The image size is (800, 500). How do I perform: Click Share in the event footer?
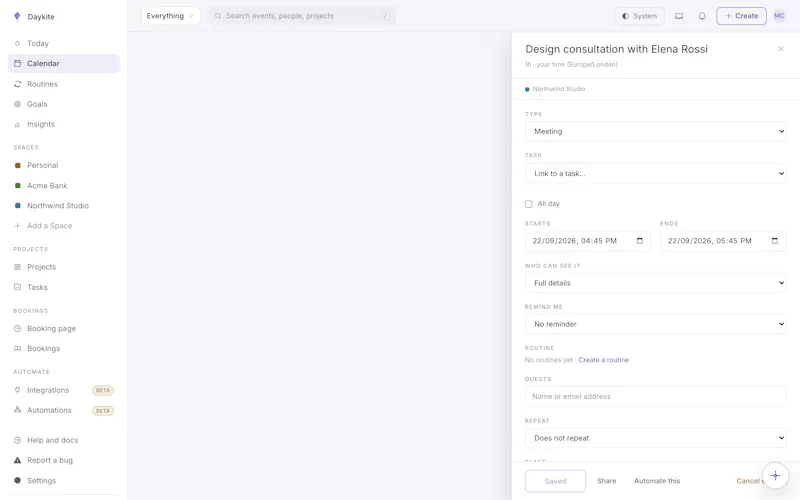coord(607,481)
